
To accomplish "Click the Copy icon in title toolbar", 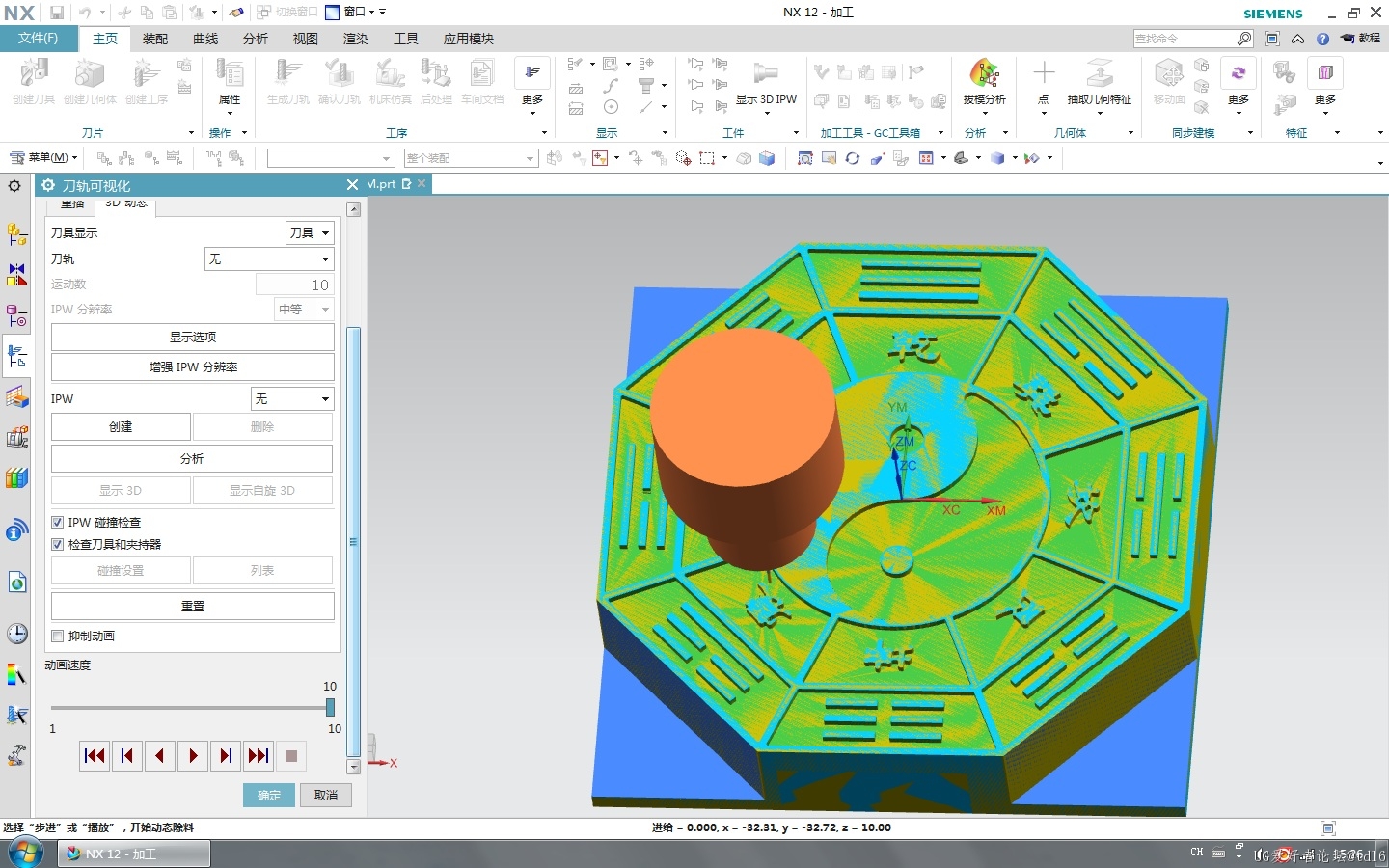I will pyautogui.click(x=147, y=13).
